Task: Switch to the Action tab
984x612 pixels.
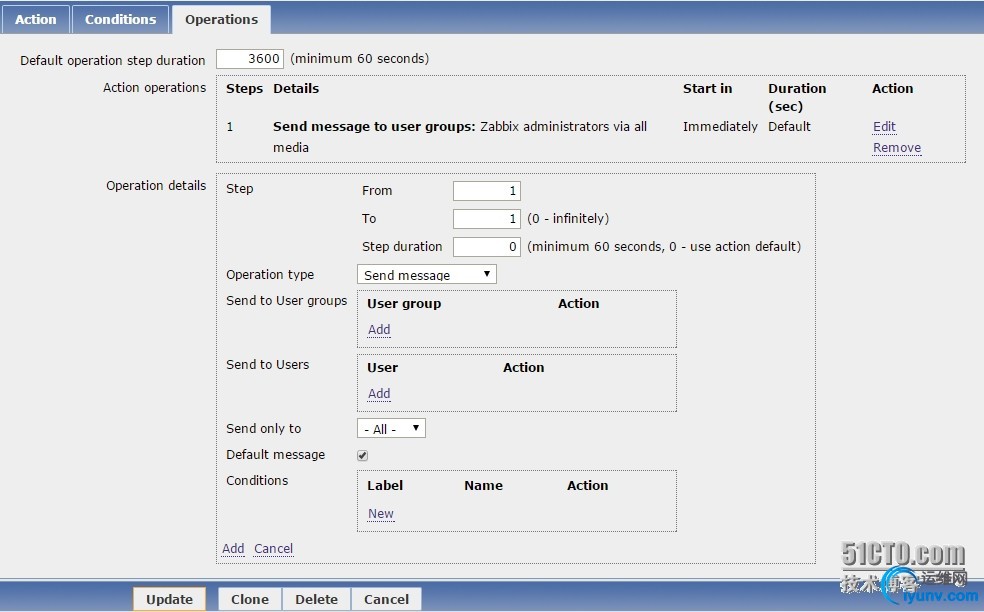Action: click(36, 19)
